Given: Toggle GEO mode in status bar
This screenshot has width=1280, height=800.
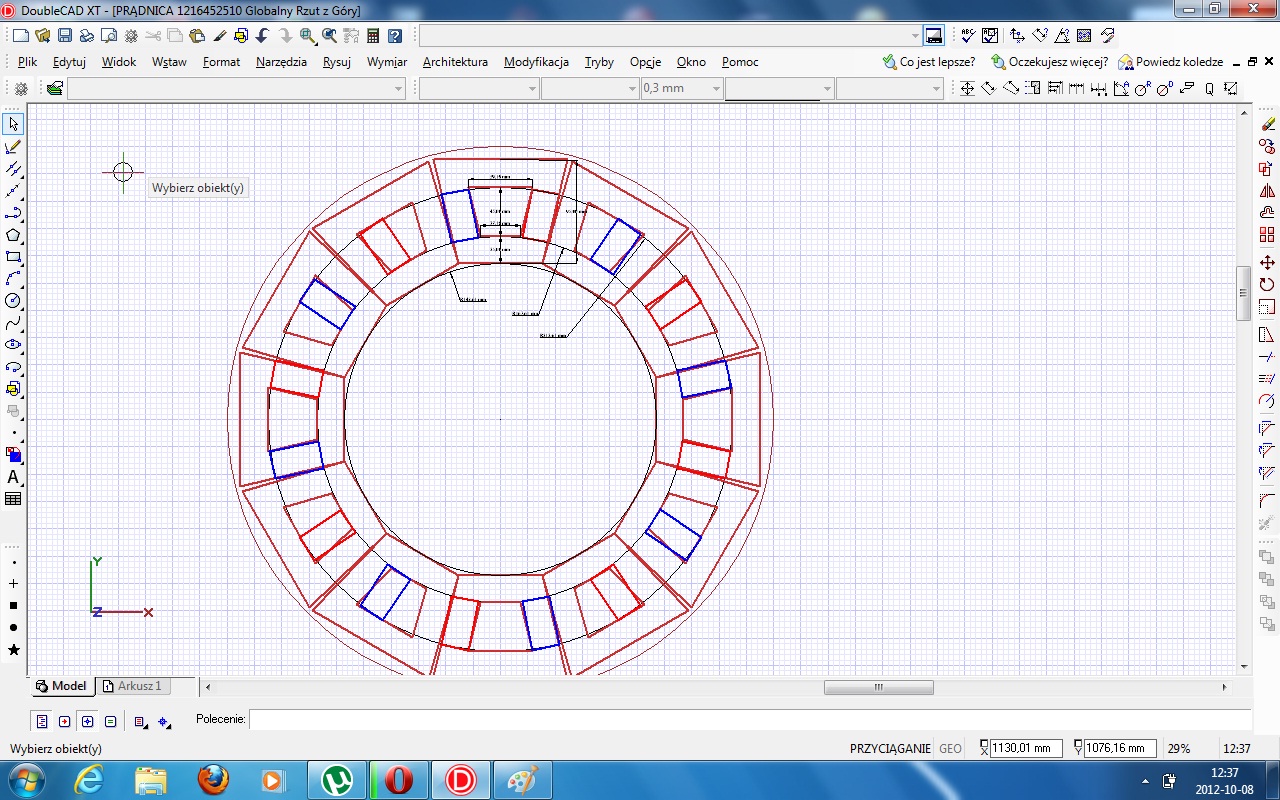Looking at the screenshot, I should [950, 748].
